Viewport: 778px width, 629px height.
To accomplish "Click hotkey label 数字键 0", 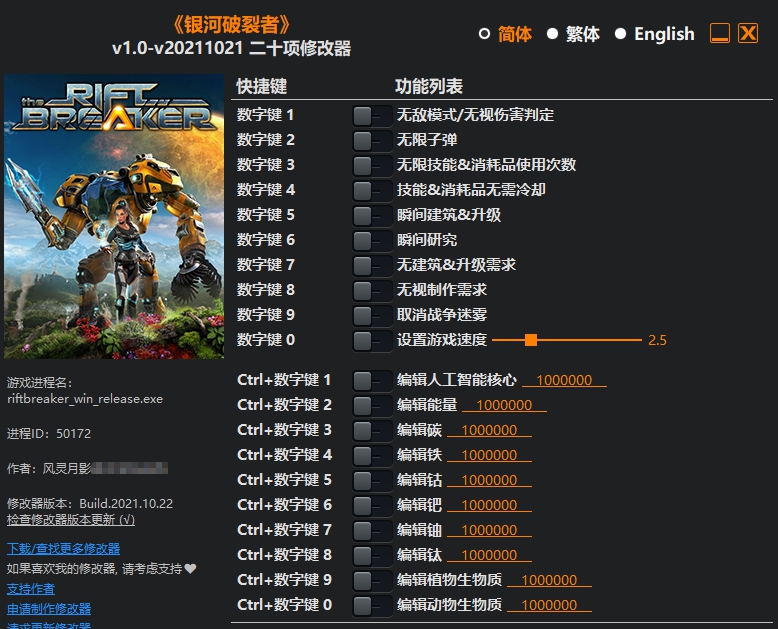I will [265, 340].
